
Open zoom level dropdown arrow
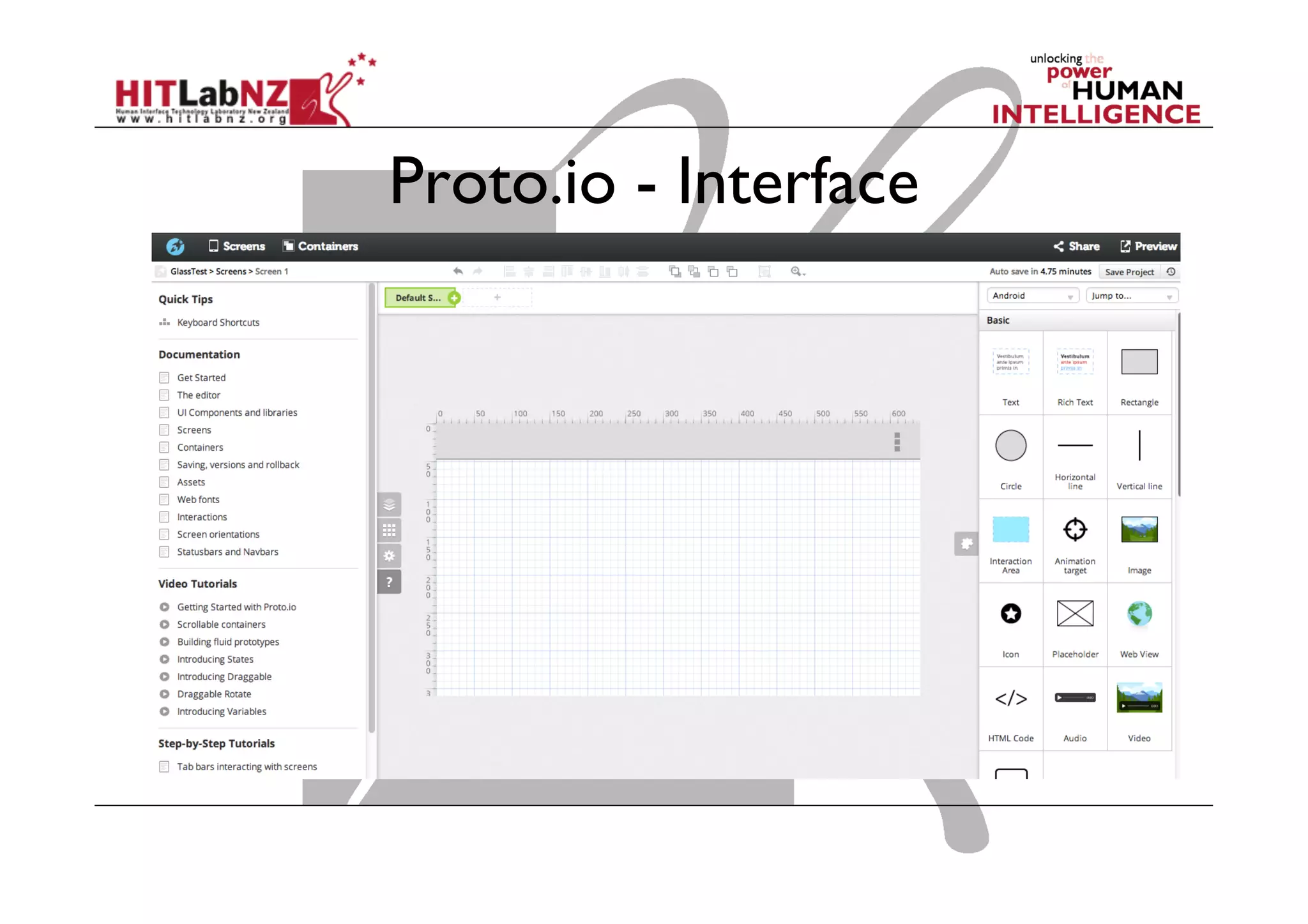coord(804,274)
